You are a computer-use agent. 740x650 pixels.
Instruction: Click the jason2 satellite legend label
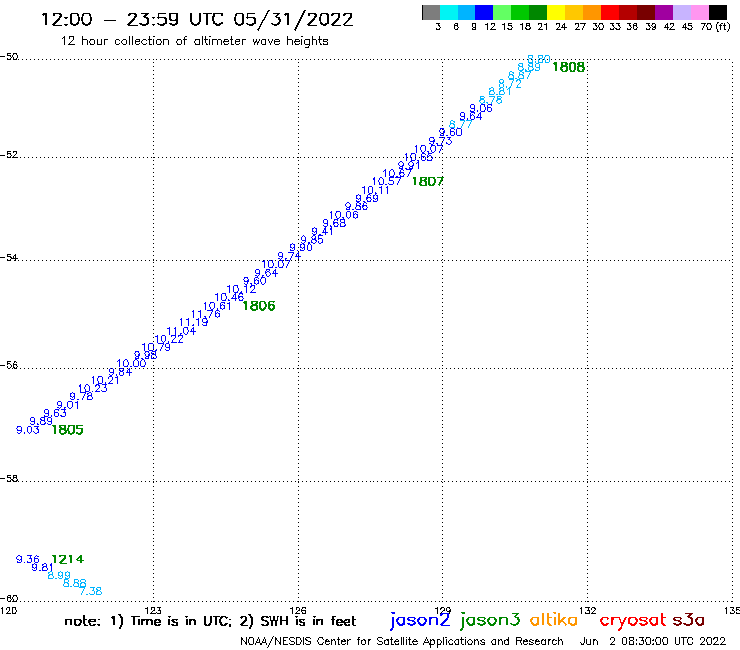pos(420,620)
